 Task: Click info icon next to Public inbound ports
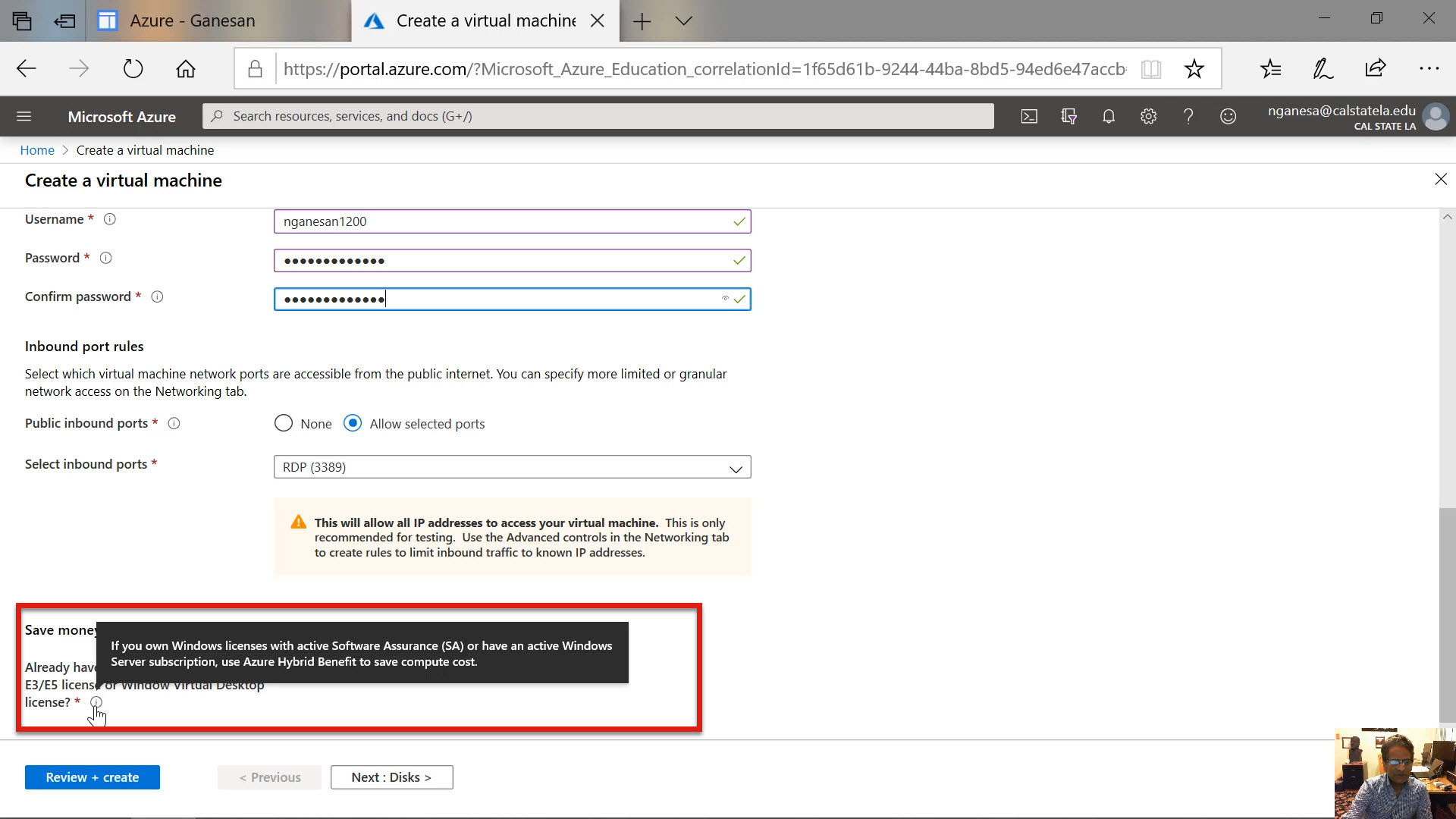(x=174, y=423)
